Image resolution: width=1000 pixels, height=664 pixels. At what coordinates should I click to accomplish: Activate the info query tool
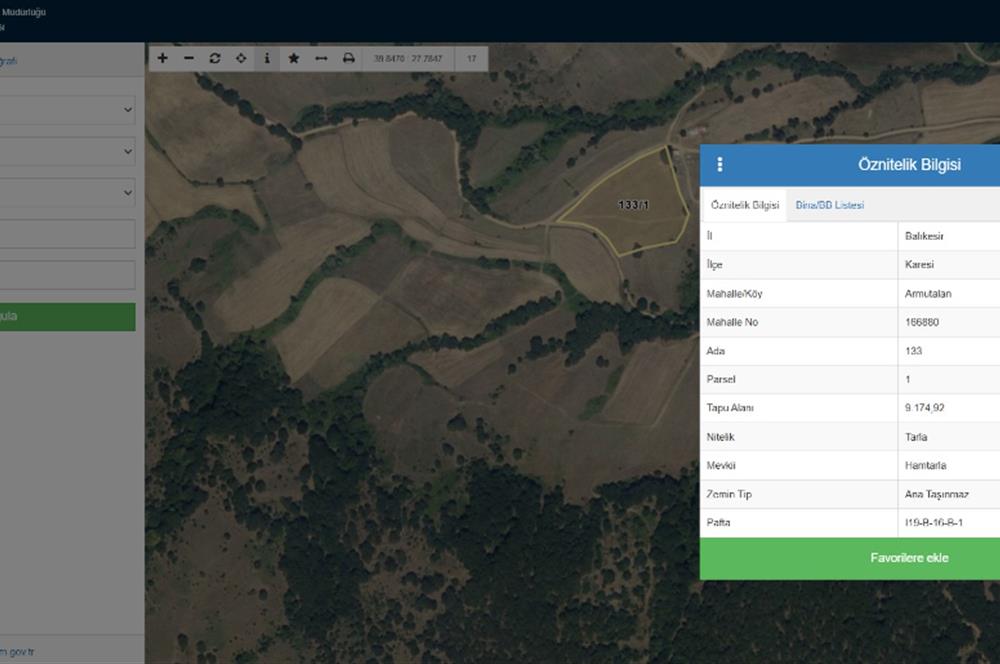267,59
